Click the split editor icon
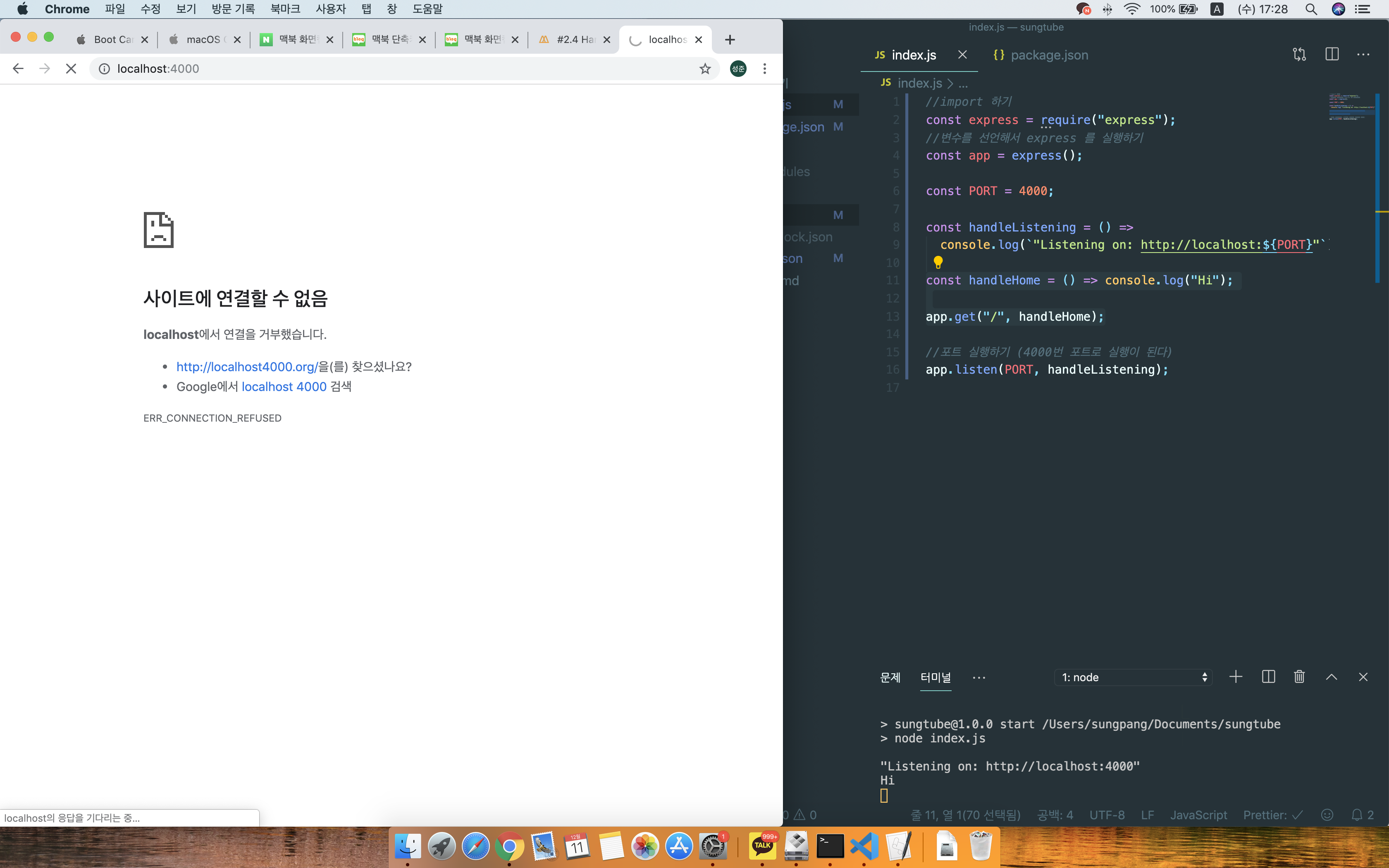Screen dimensions: 1389x868 click(1332, 55)
